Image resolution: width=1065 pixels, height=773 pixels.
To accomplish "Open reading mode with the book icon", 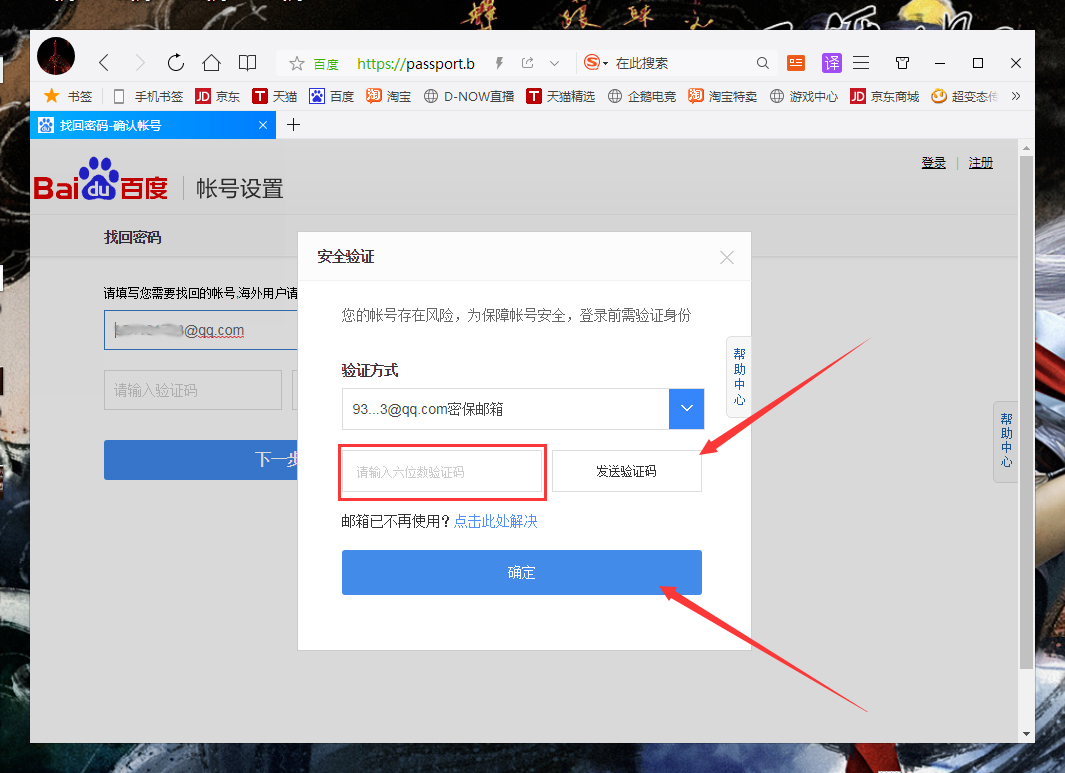I will pyautogui.click(x=247, y=62).
